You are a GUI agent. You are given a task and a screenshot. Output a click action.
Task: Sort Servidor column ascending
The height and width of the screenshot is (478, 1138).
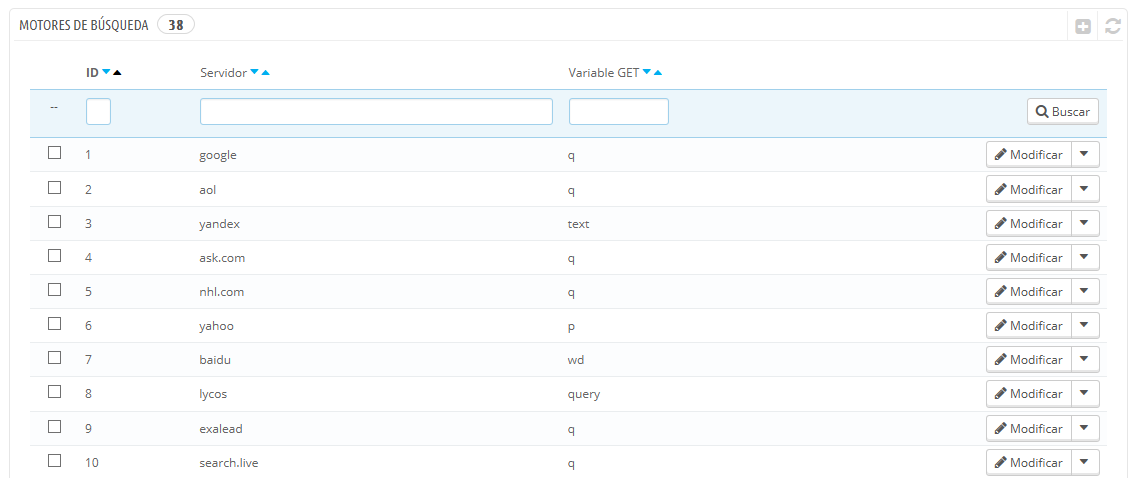pyautogui.click(x=266, y=73)
